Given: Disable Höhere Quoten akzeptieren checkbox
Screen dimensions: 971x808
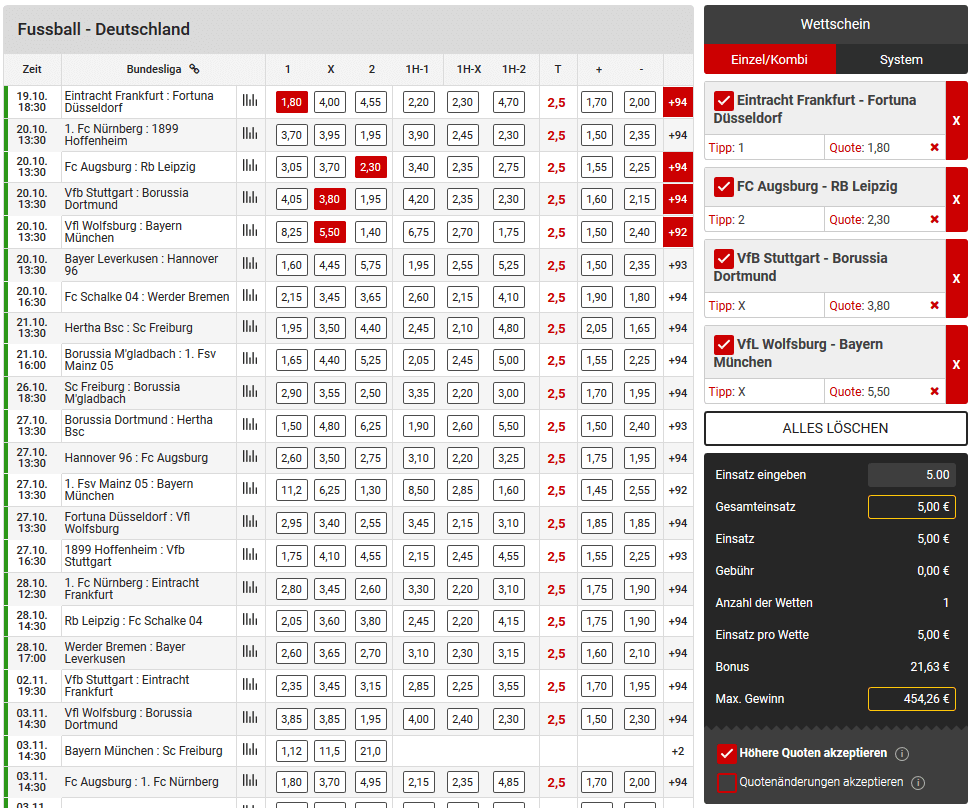Looking at the screenshot, I should tap(726, 753).
